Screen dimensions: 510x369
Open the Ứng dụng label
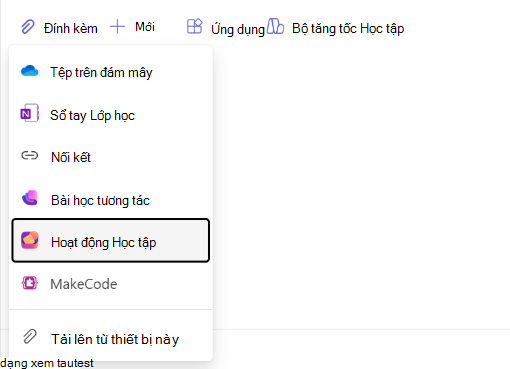point(238,29)
